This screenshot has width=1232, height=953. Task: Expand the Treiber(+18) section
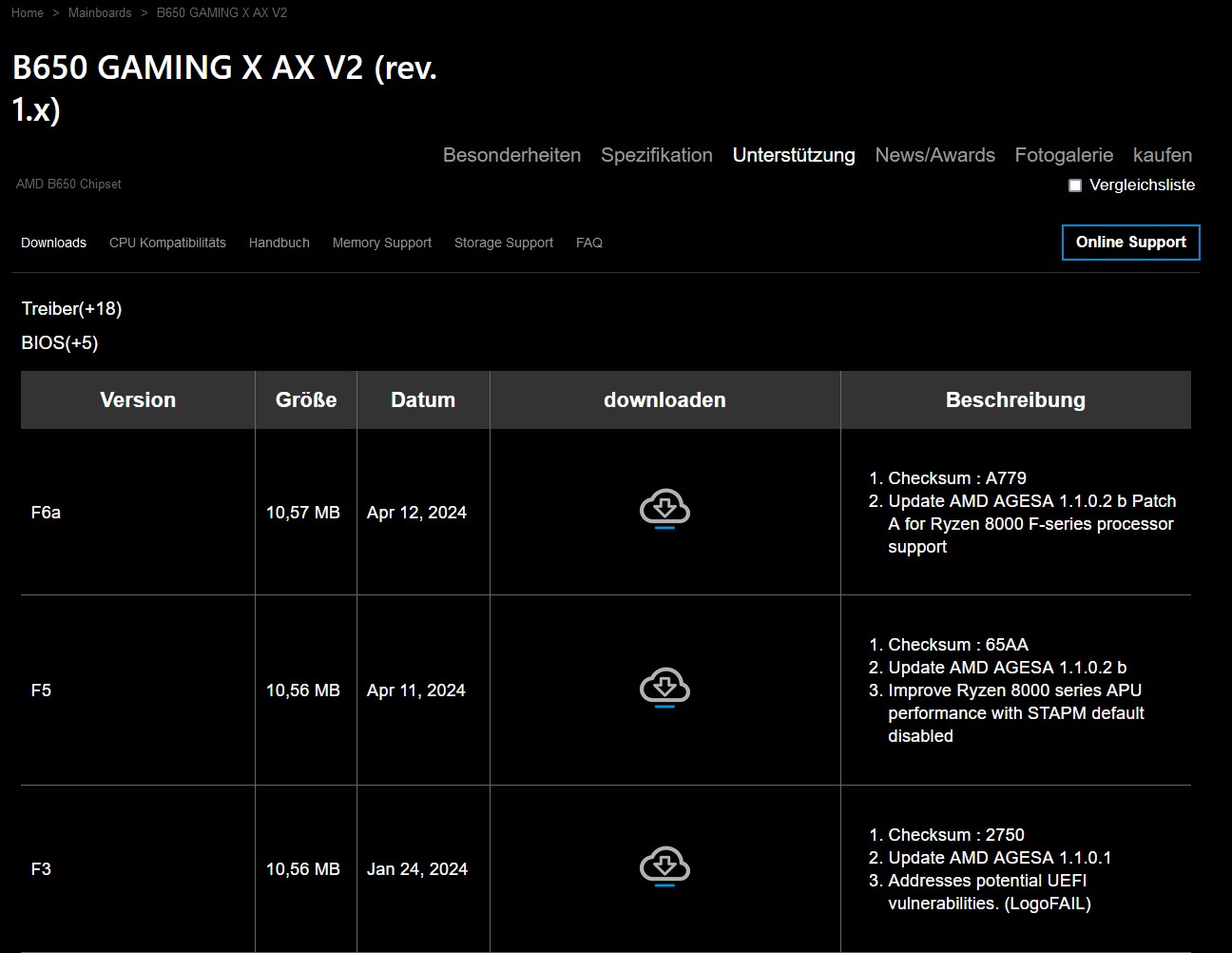(71, 308)
